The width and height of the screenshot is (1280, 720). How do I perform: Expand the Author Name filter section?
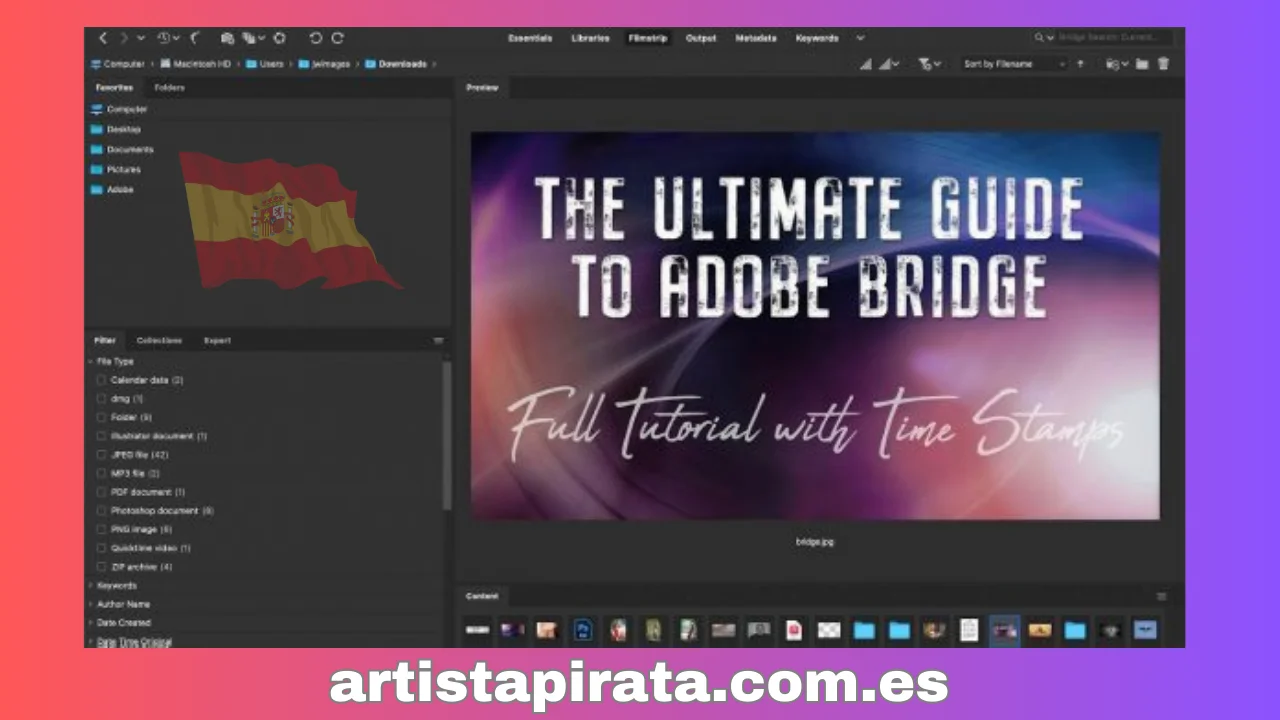point(90,604)
